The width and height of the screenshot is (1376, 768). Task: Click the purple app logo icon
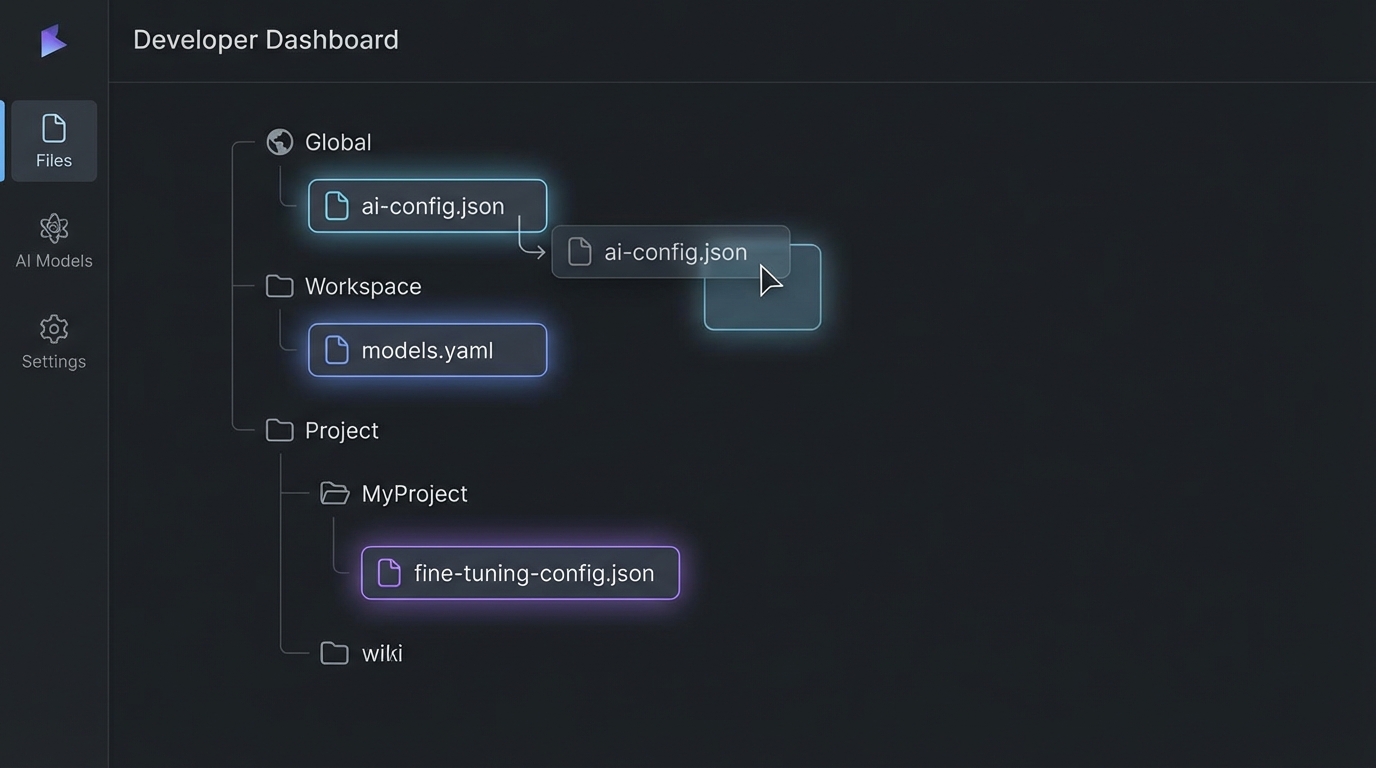(x=53, y=41)
